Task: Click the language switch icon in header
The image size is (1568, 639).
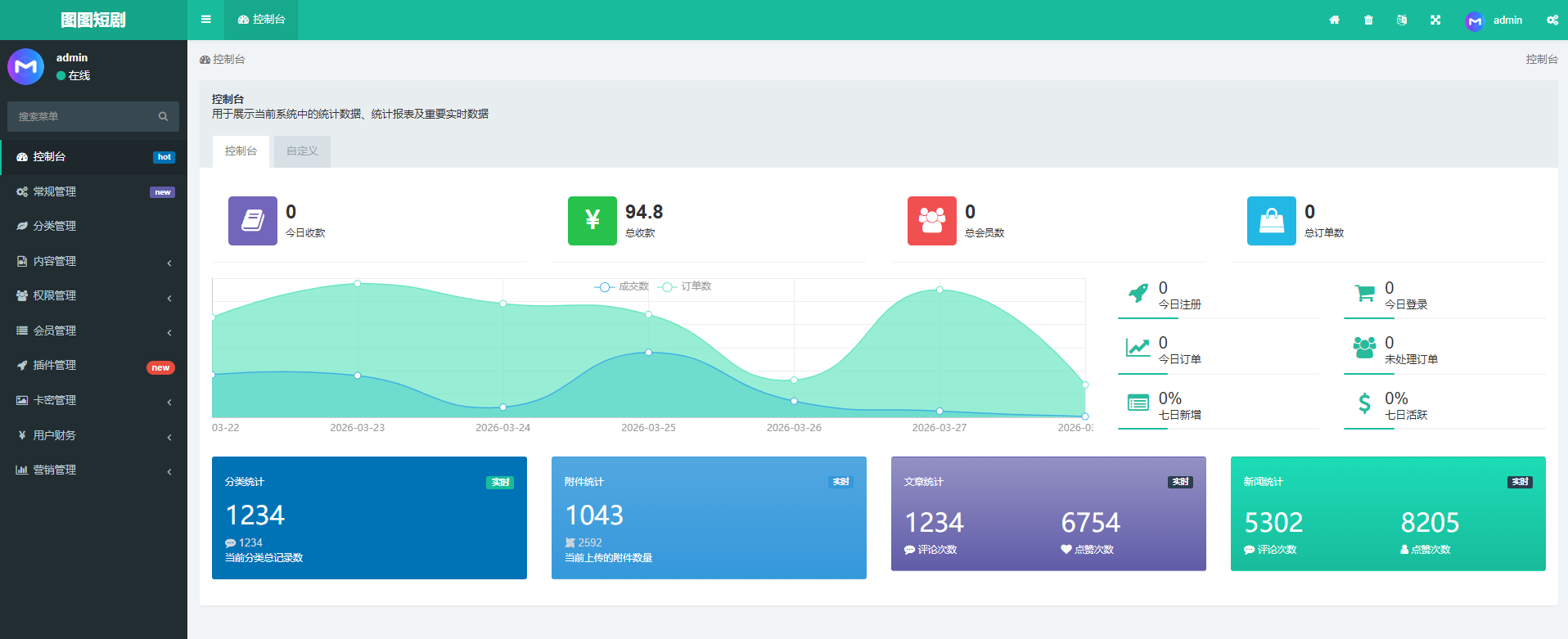Action: (x=1402, y=20)
